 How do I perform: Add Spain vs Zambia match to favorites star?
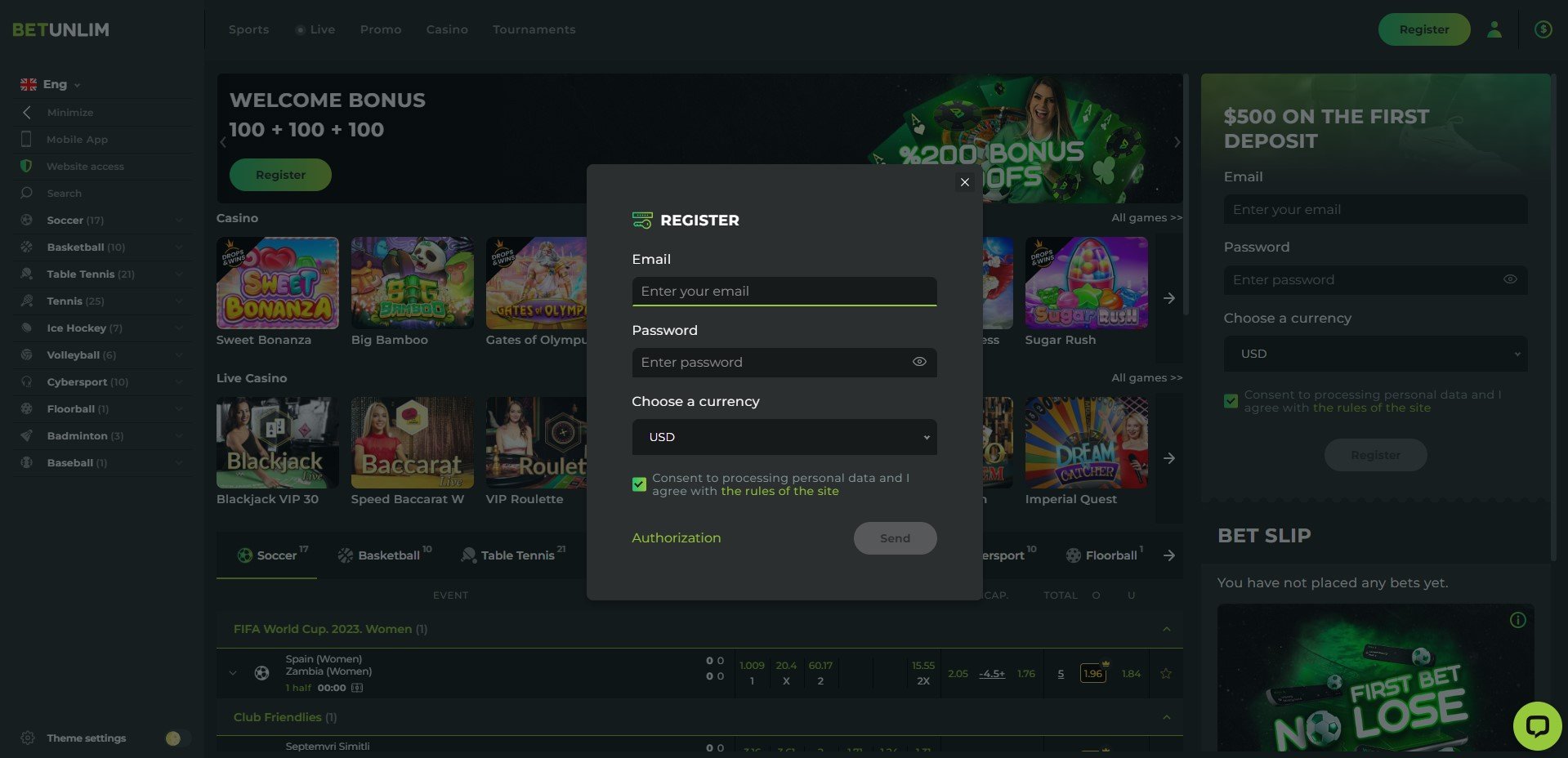click(1166, 674)
